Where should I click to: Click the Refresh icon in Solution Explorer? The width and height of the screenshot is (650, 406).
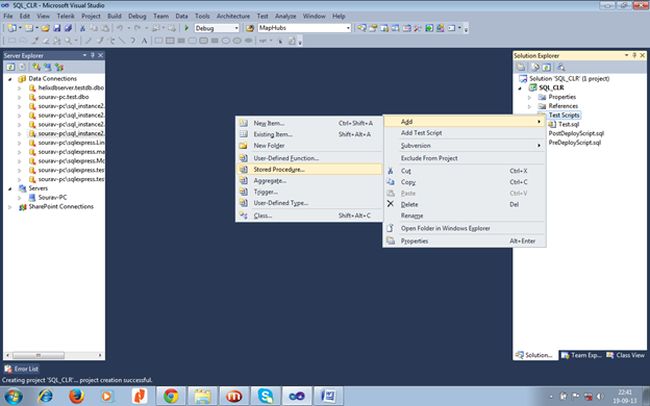[547, 67]
